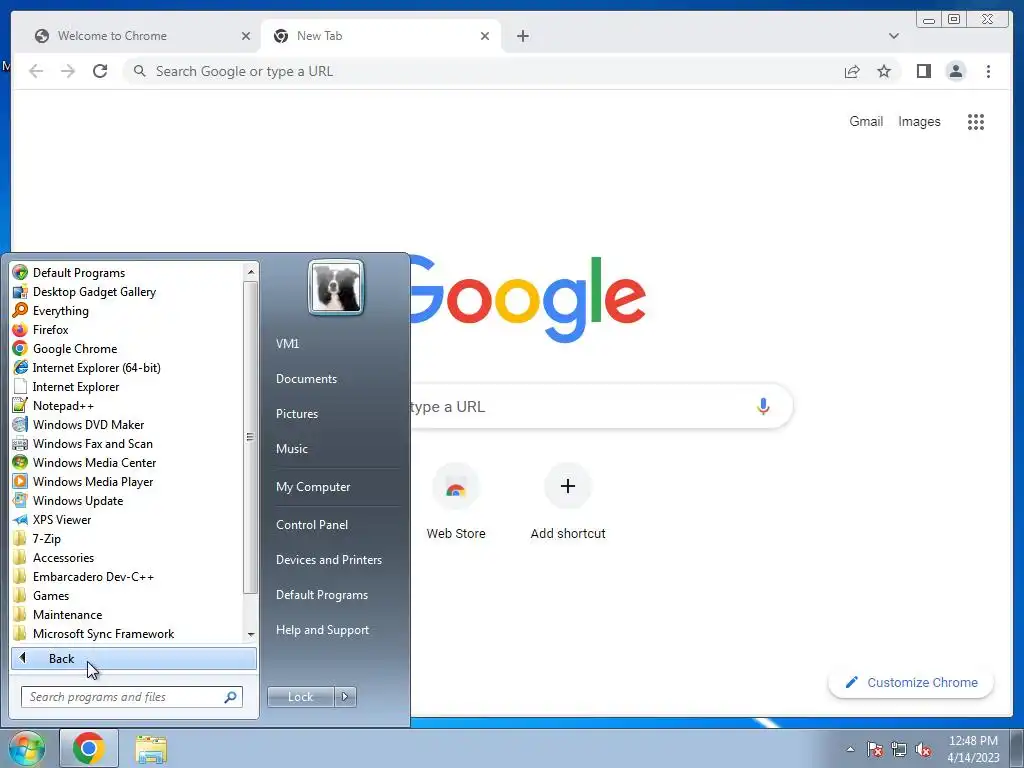1024x768 pixels.
Task: Open Windows DVD Maker
Action: (x=88, y=424)
